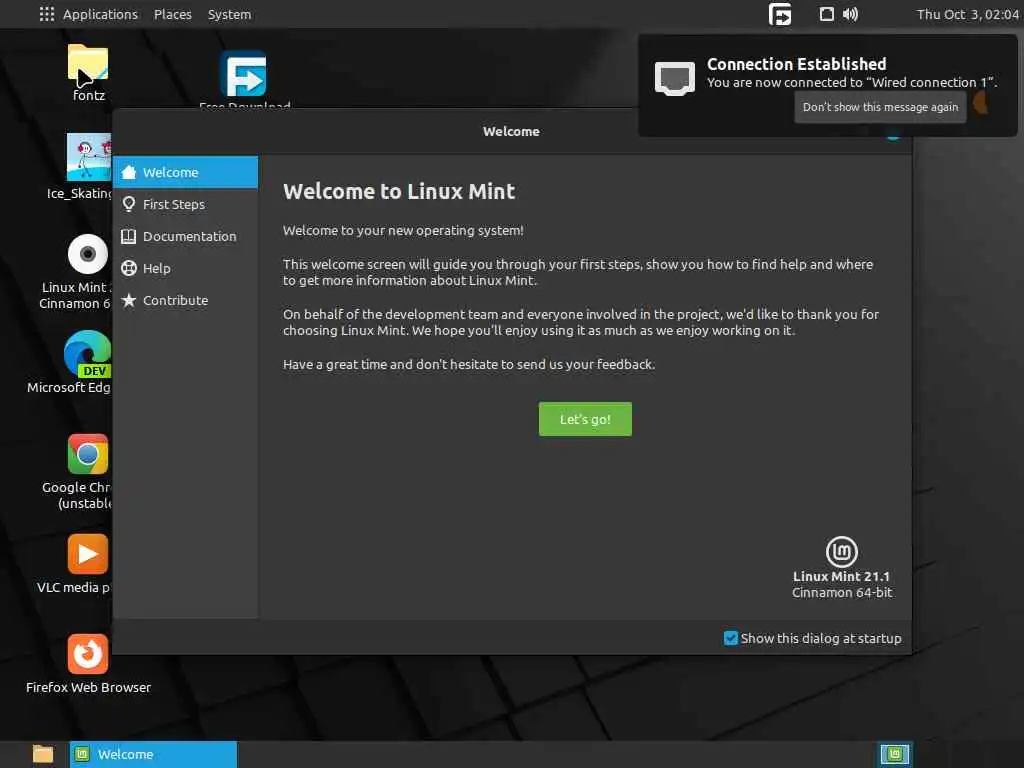Click the Let's go! button
1024x768 pixels.
(x=585, y=419)
